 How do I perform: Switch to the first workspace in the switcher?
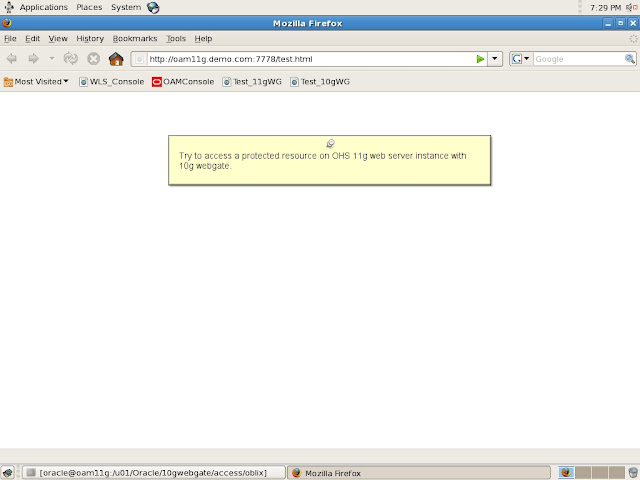click(566, 473)
